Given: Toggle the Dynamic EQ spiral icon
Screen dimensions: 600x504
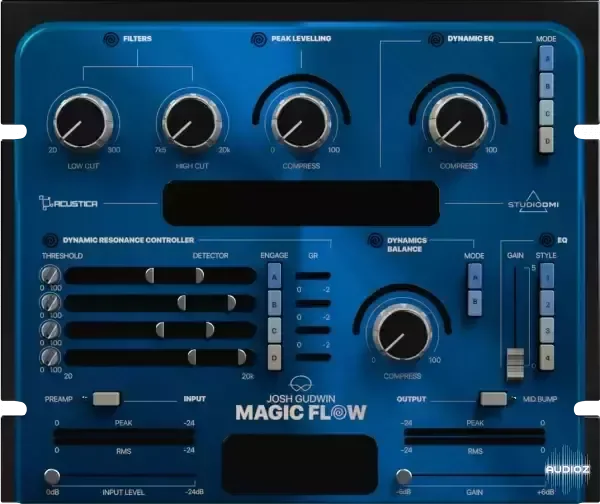Looking at the screenshot, I should tap(435, 39).
